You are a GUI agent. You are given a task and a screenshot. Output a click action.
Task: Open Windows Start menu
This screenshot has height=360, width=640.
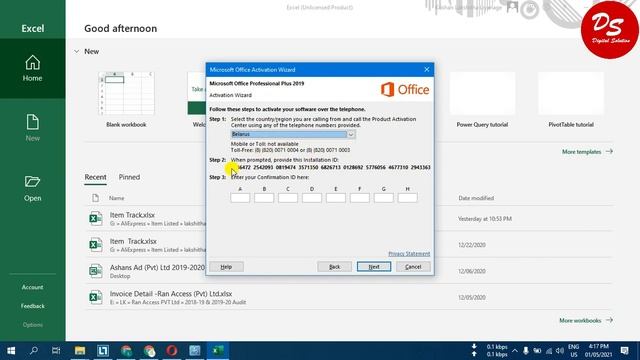point(11,351)
